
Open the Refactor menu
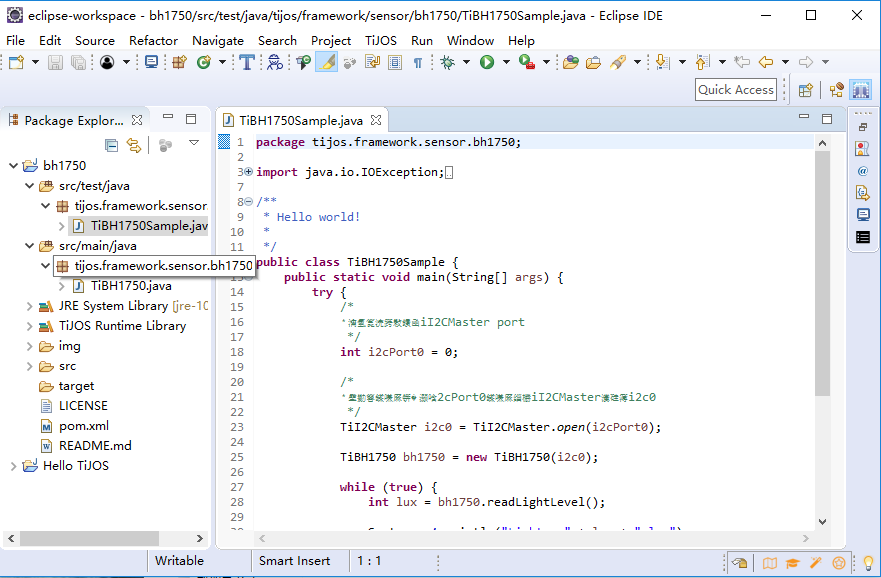click(x=153, y=40)
